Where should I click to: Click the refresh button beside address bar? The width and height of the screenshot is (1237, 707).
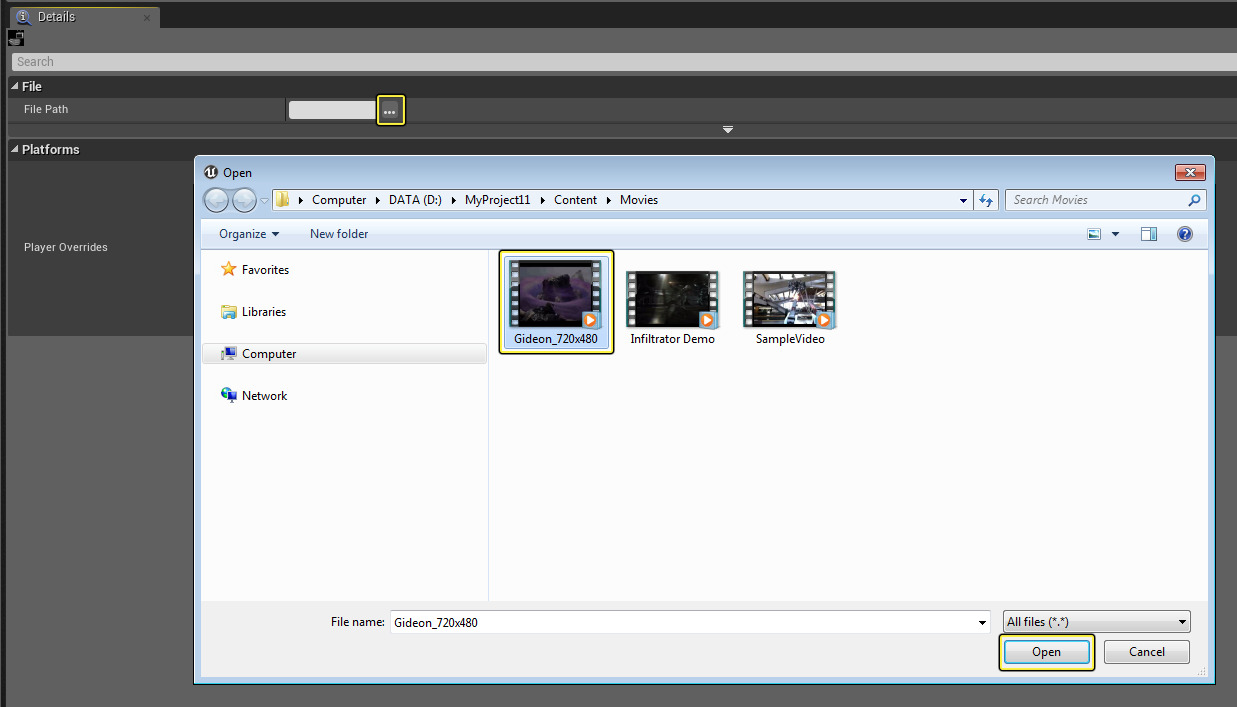pos(986,200)
